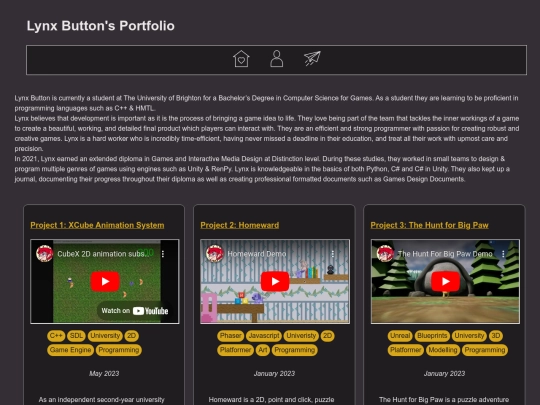
Task: Select the 3D tag
Action: (x=496, y=336)
